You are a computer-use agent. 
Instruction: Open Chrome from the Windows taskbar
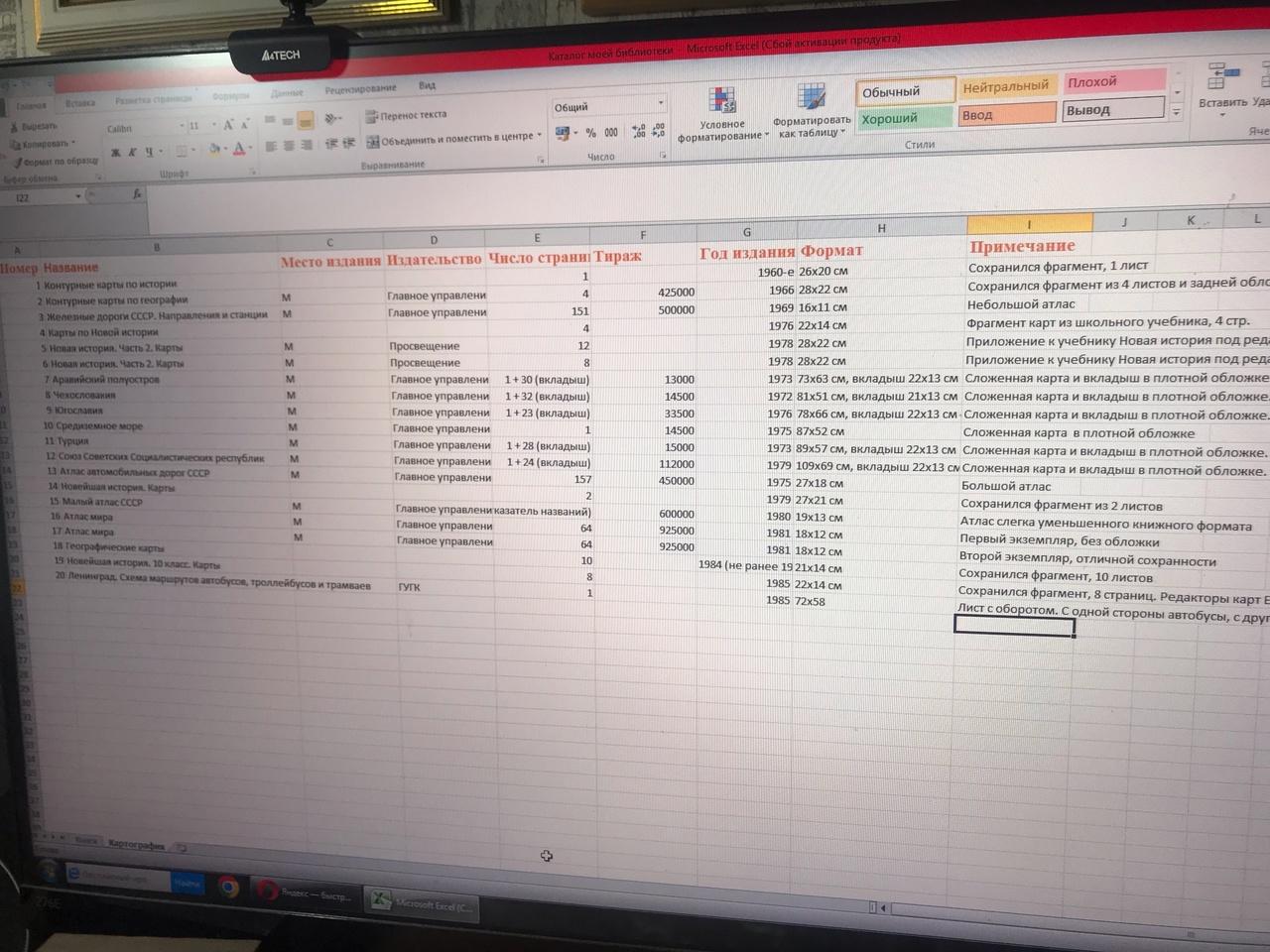pyautogui.click(x=228, y=887)
